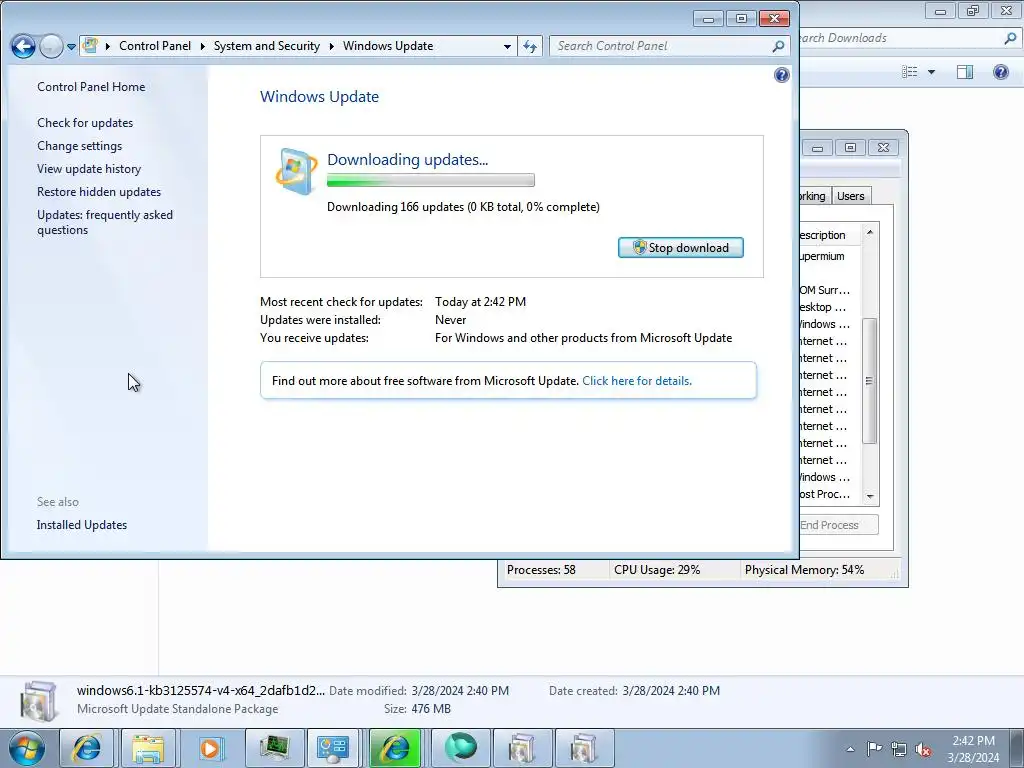Open Change settings link

[79, 146]
